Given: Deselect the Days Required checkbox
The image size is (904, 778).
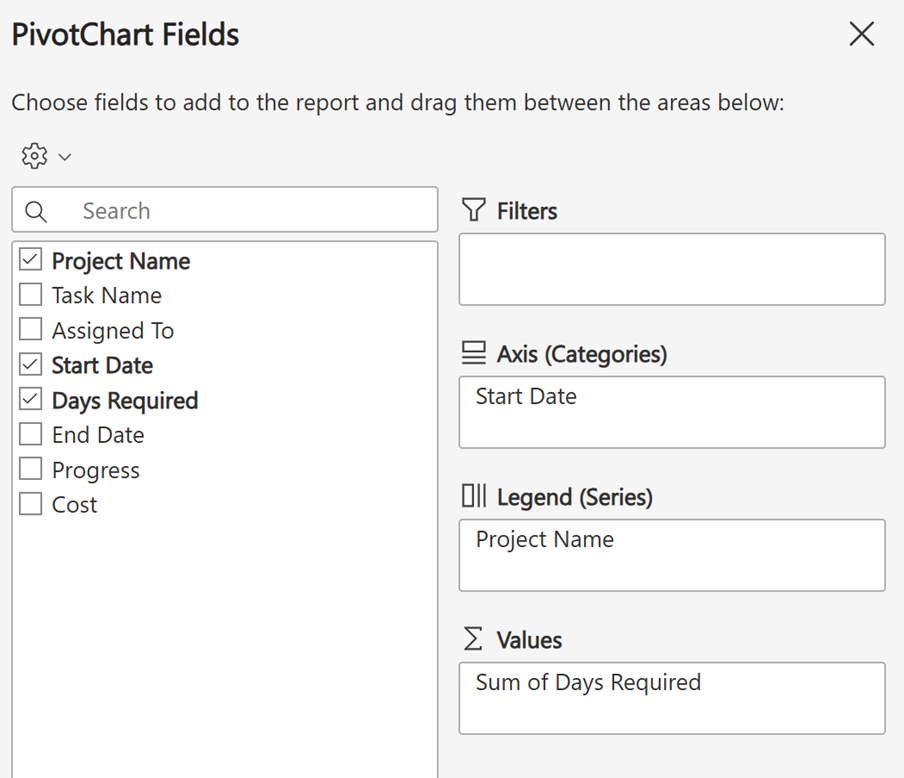Looking at the screenshot, I should pyautogui.click(x=31, y=400).
